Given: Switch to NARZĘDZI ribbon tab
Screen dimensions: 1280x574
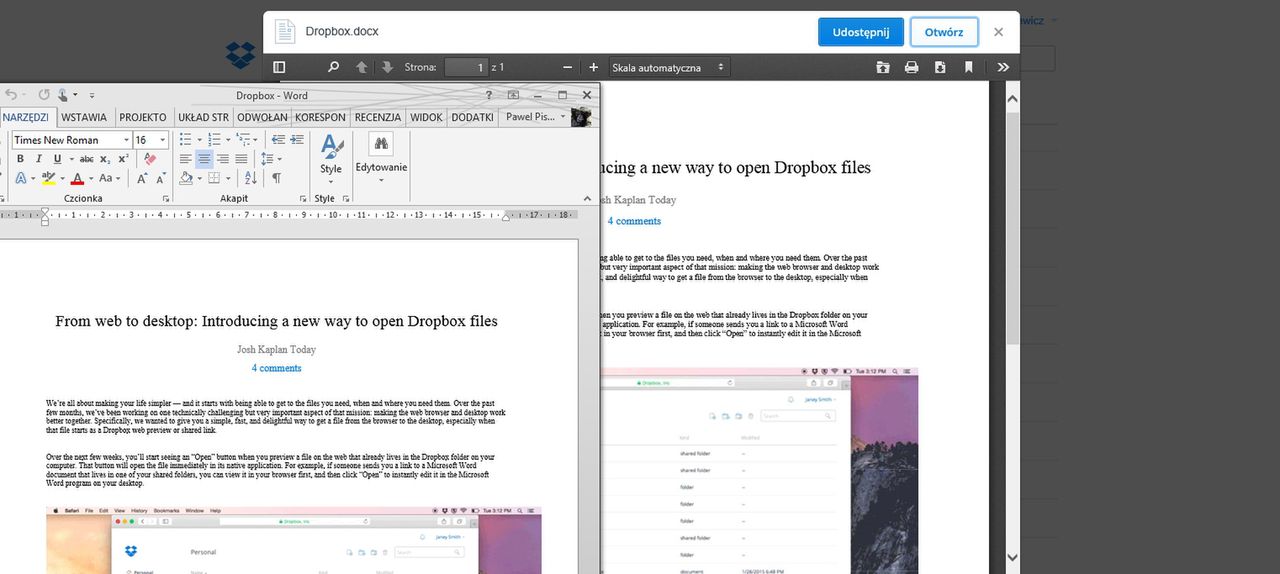Looking at the screenshot, I should (26, 117).
